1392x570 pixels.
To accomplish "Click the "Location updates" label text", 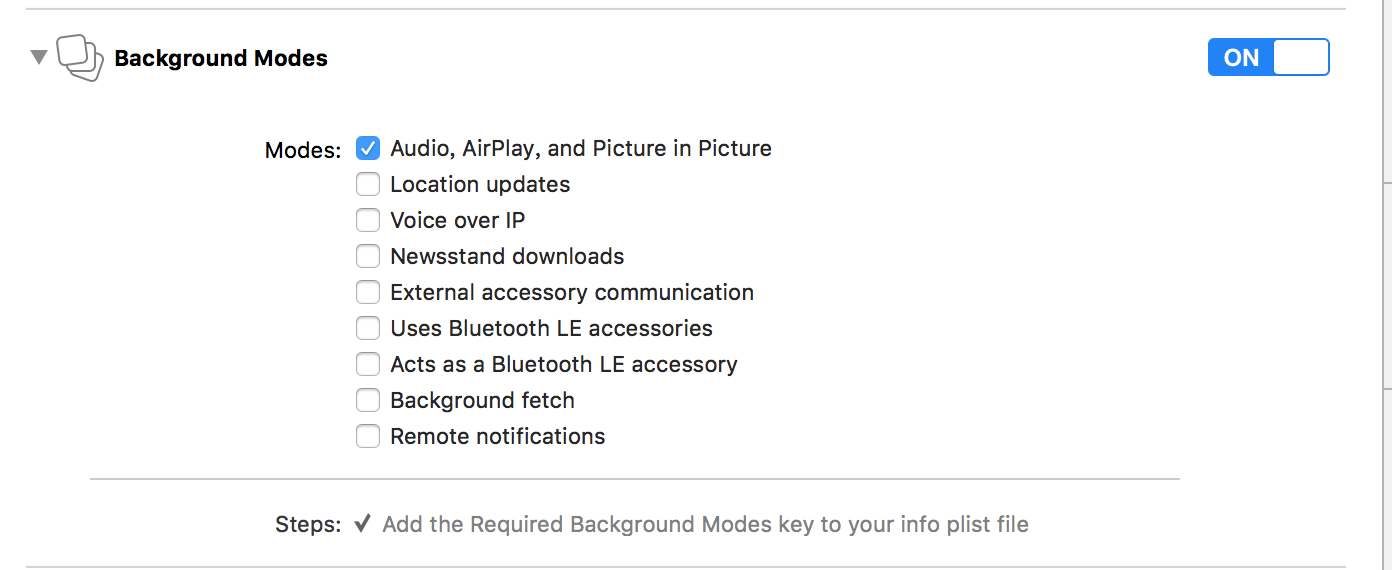I will [480, 184].
